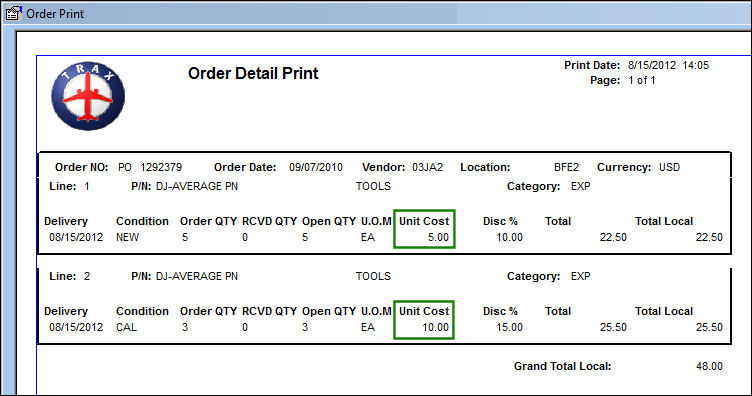Select order number 1292379
The image size is (752, 396).
(x=161, y=167)
